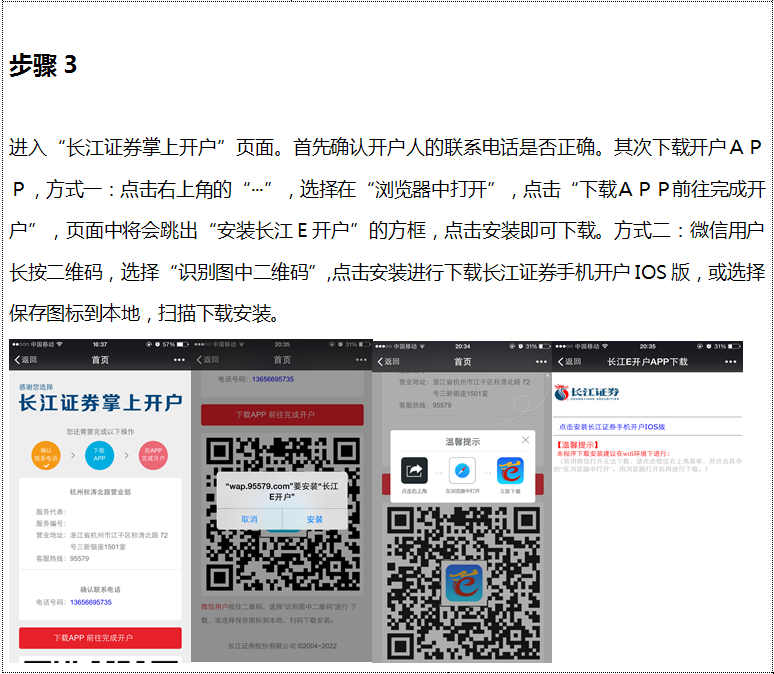Tap 返回 in the 20:34 screenshot

click(x=388, y=361)
